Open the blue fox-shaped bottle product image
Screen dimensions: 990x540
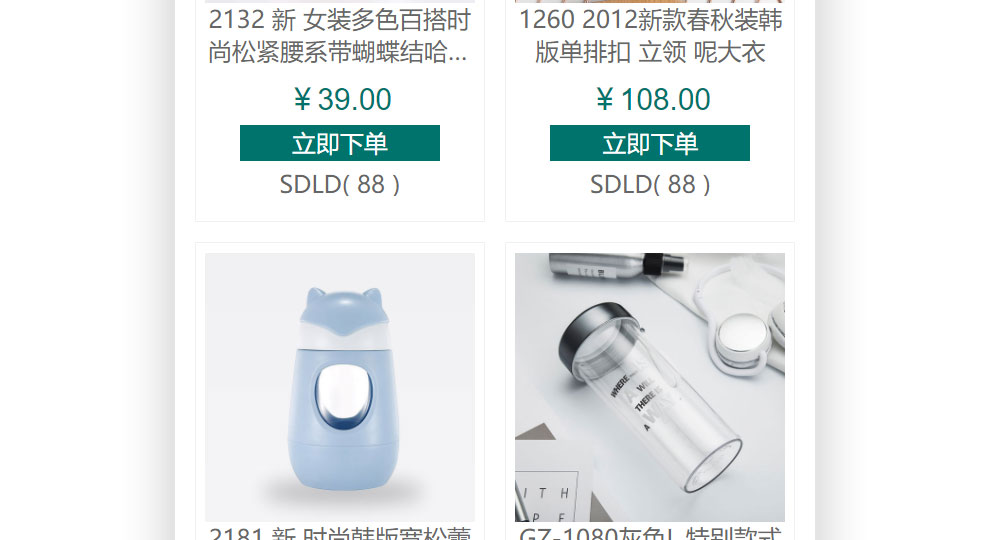click(340, 387)
